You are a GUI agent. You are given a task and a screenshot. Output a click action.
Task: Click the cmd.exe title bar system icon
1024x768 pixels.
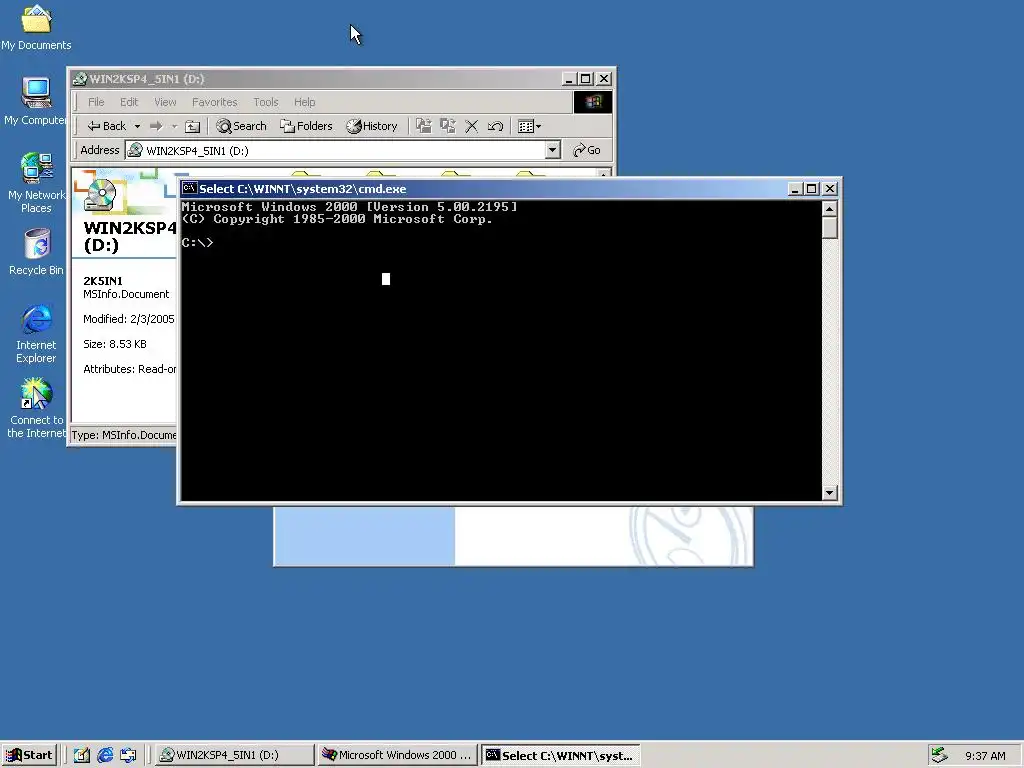tap(189, 188)
